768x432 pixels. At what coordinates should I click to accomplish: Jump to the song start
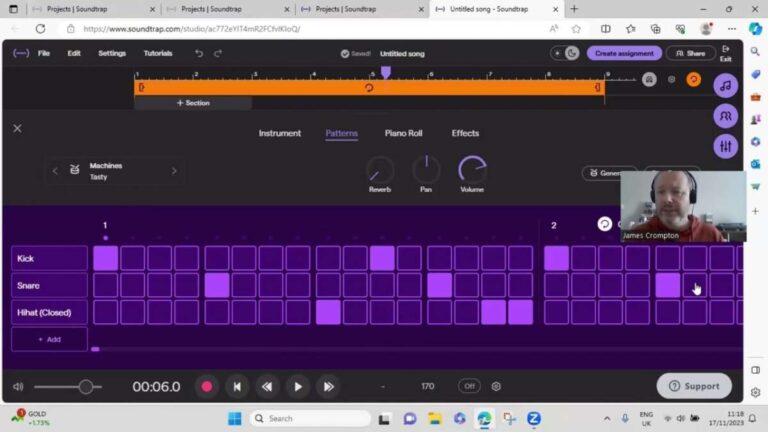(237, 386)
